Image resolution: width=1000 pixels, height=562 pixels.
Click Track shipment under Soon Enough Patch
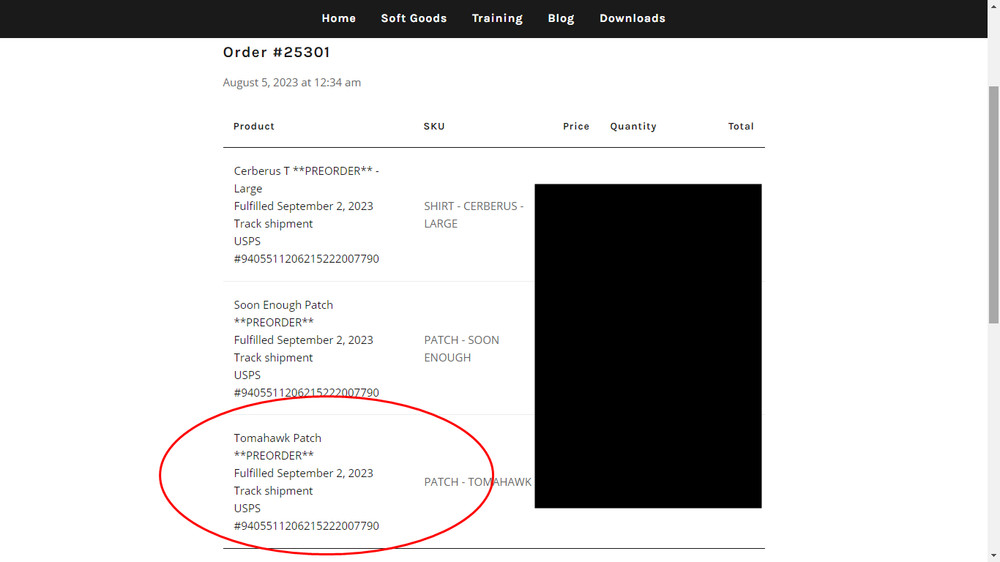[273, 358]
